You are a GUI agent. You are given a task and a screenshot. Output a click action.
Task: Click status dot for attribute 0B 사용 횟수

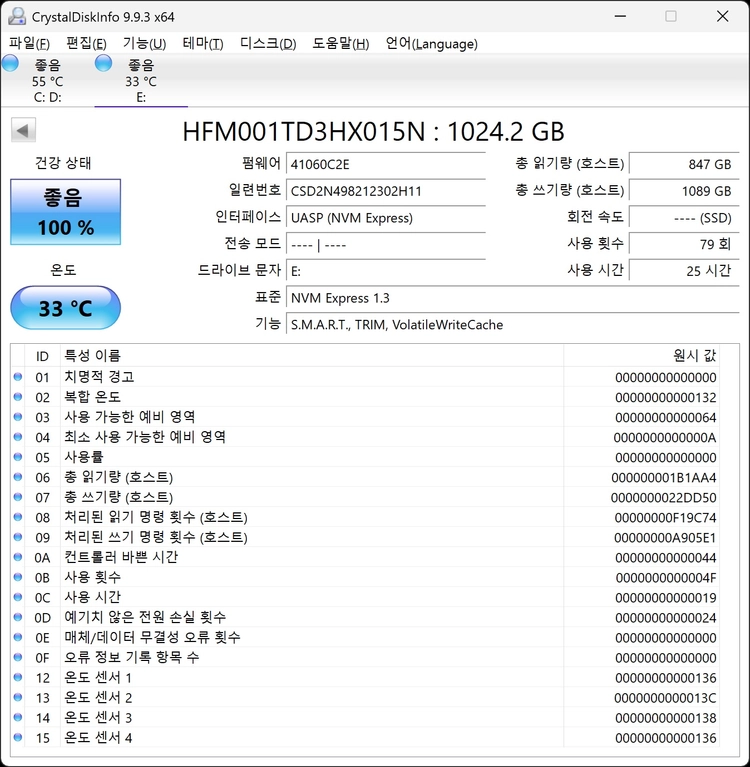pos(18,577)
